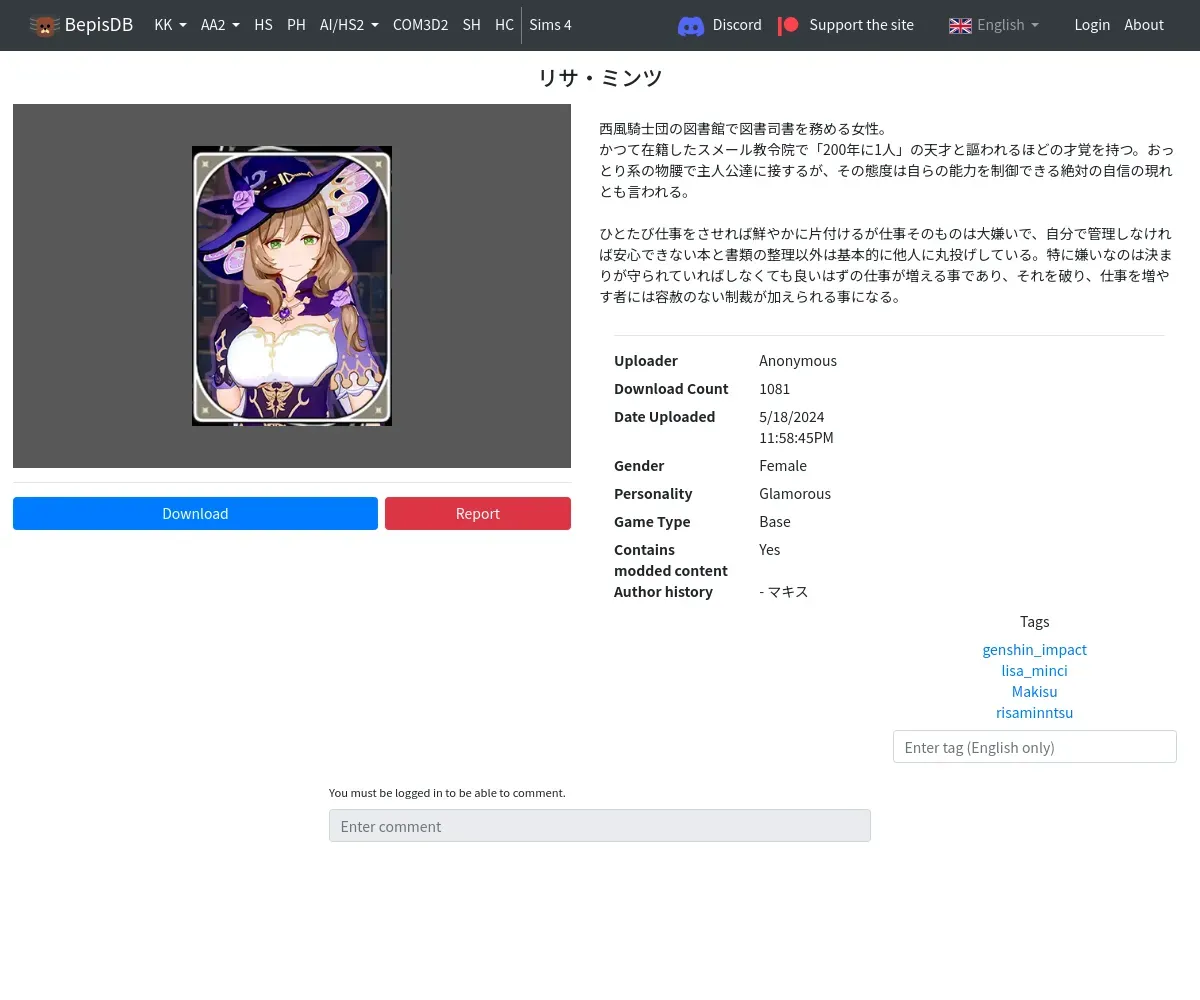Viewport: 1200px width, 1000px height.
Task: Click the Login link
Action: (x=1092, y=25)
